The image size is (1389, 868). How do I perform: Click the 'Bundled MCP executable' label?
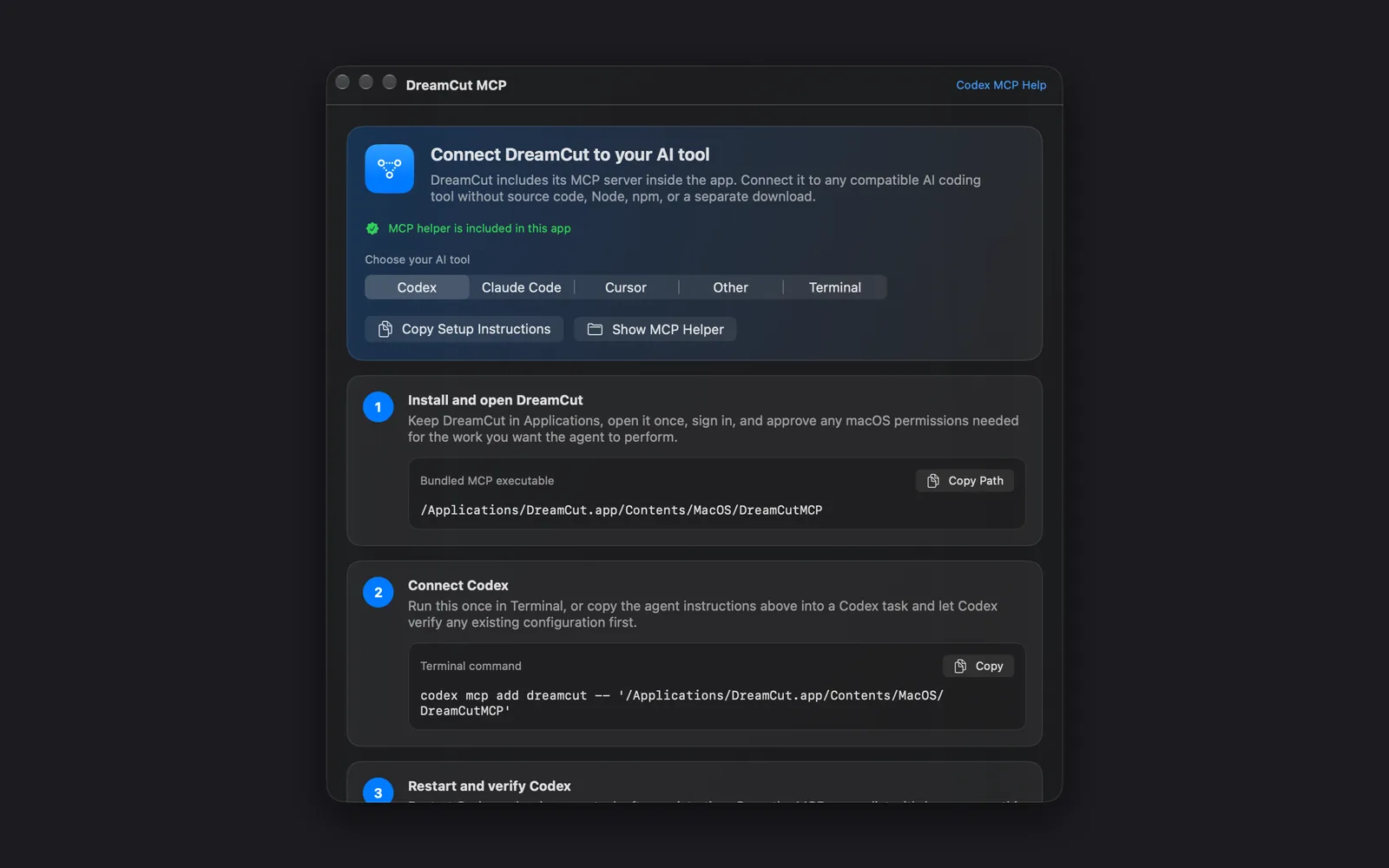(x=487, y=481)
